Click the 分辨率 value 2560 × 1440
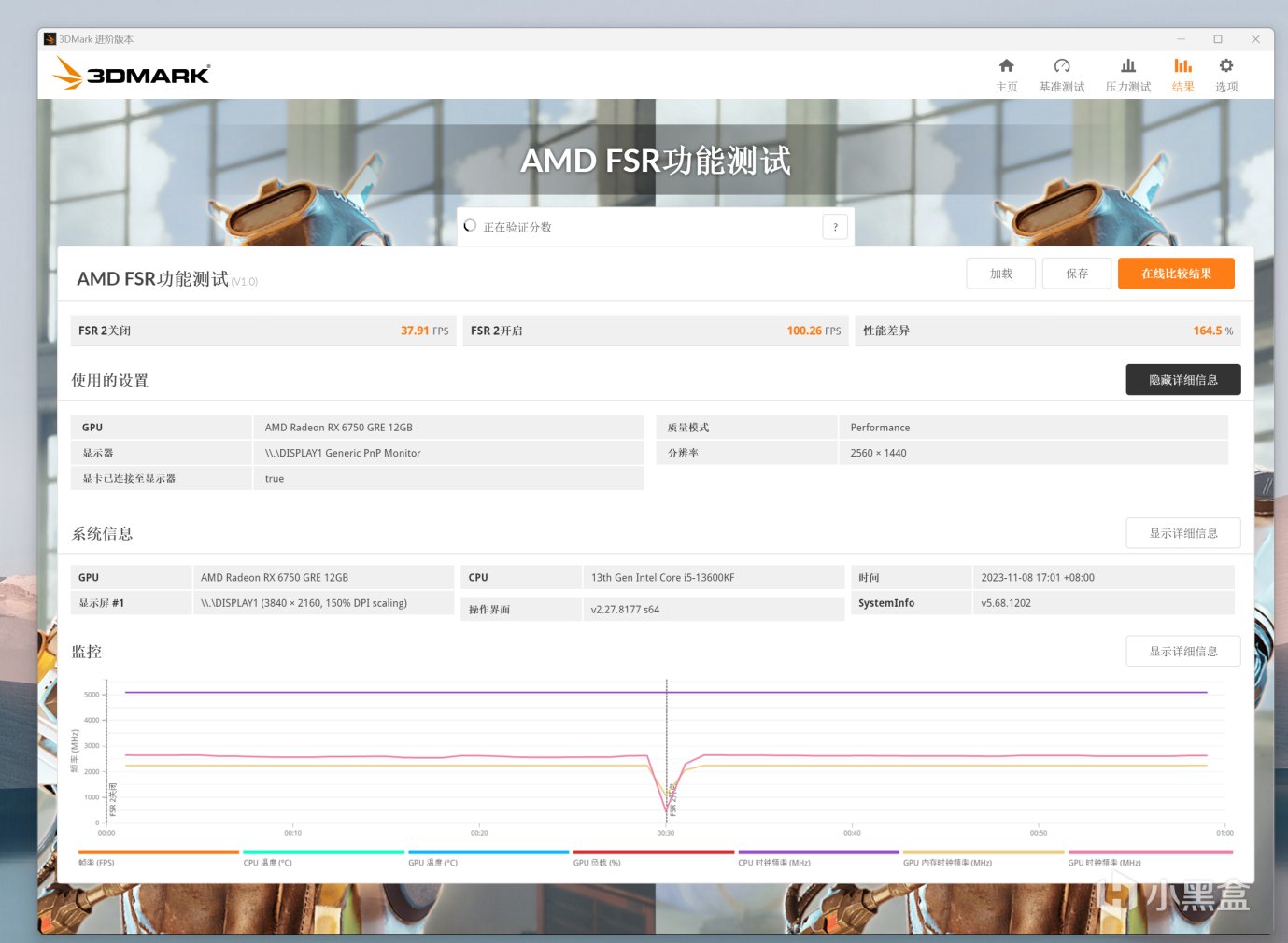1288x943 pixels. pyautogui.click(x=878, y=453)
